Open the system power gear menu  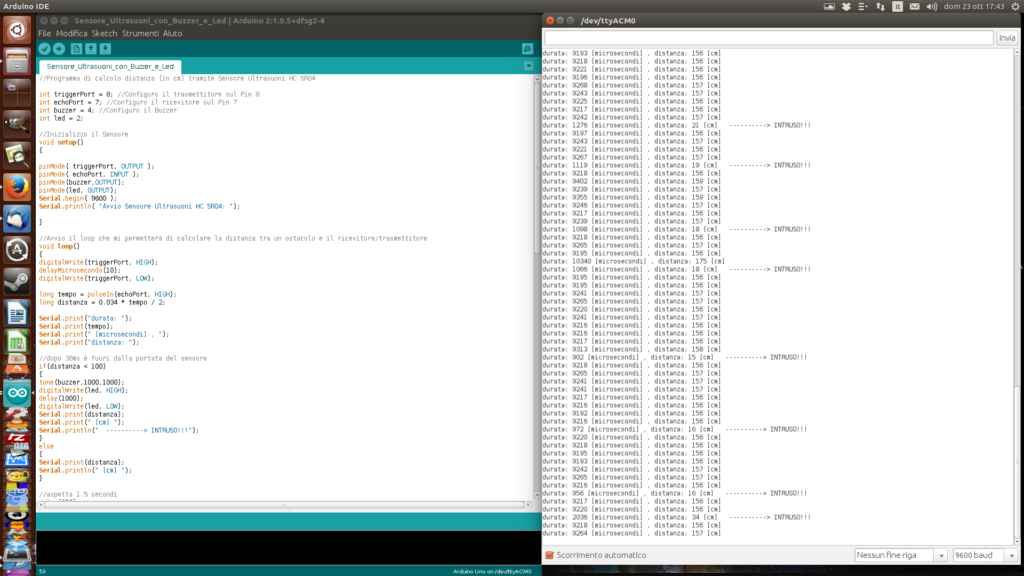[1016, 7]
